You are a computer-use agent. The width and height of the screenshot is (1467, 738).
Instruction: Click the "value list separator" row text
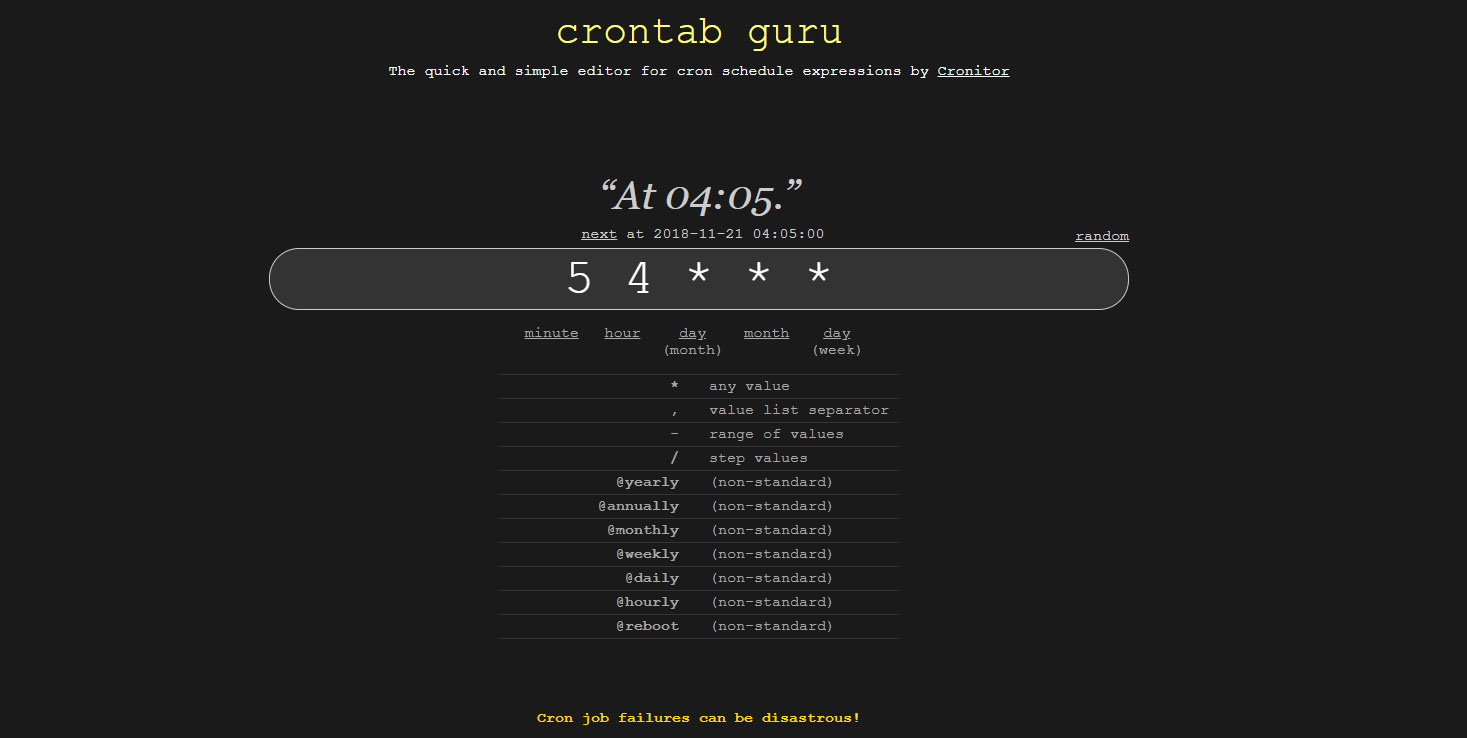(799, 410)
